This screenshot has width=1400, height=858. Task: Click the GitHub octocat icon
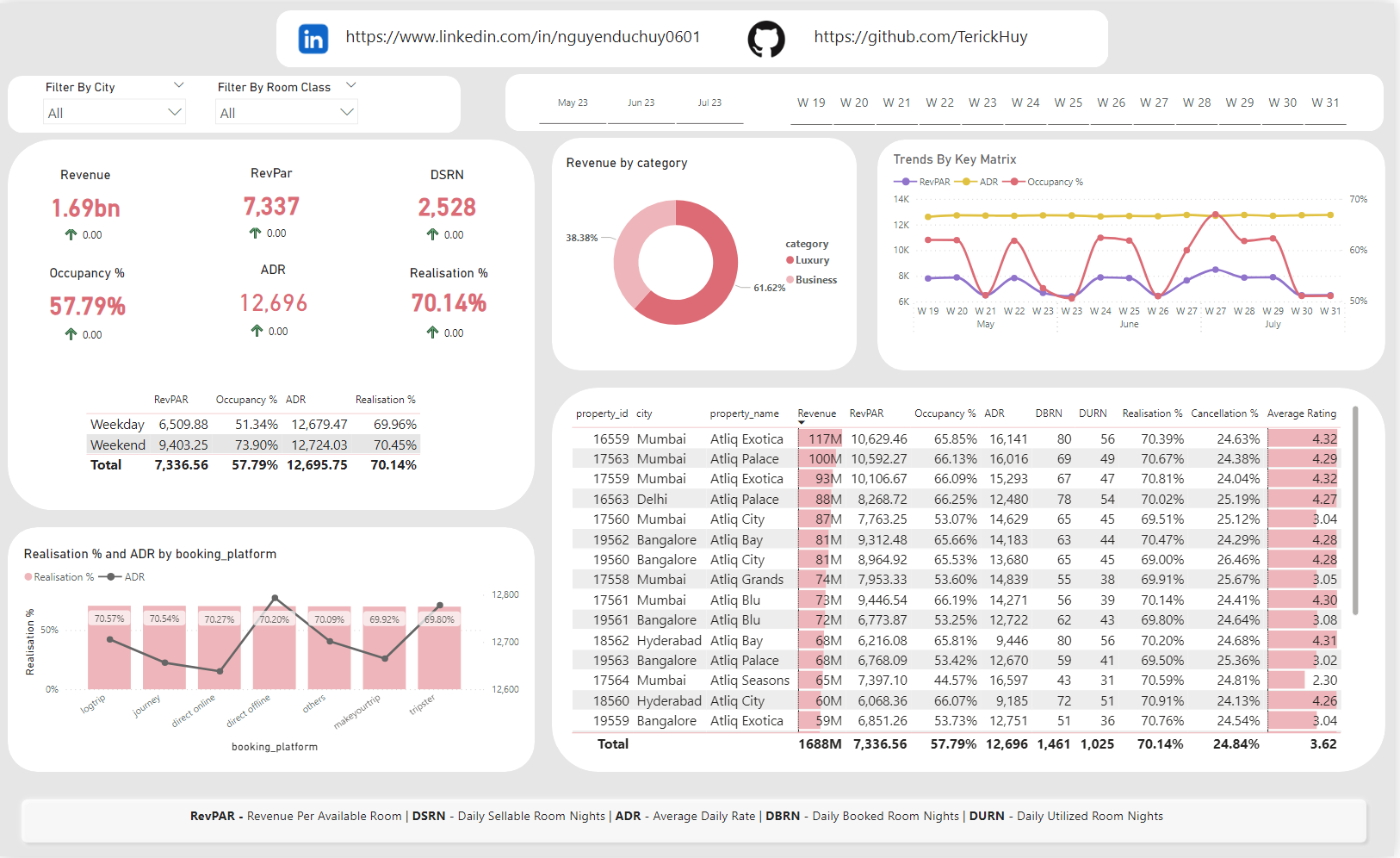pos(765,39)
